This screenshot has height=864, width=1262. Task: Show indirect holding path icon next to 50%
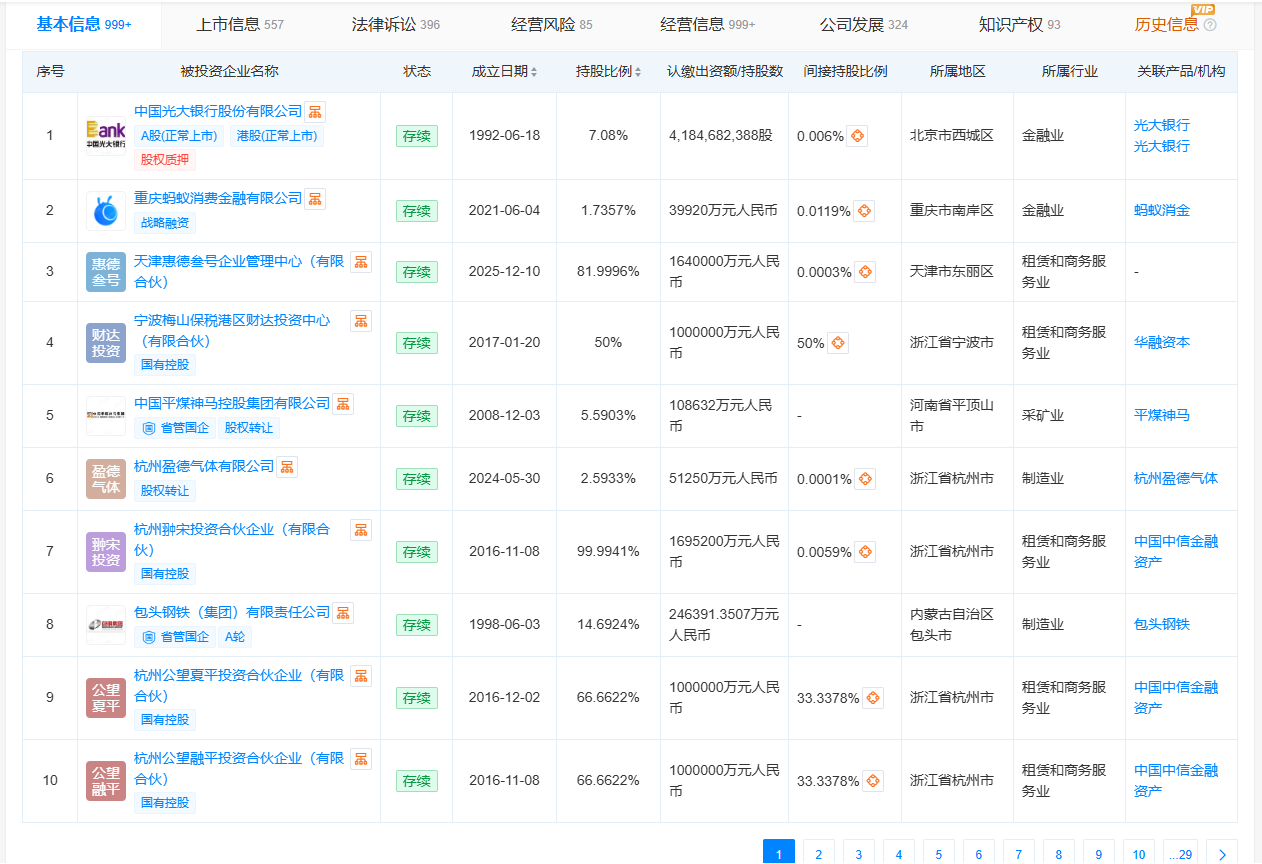(x=838, y=343)
